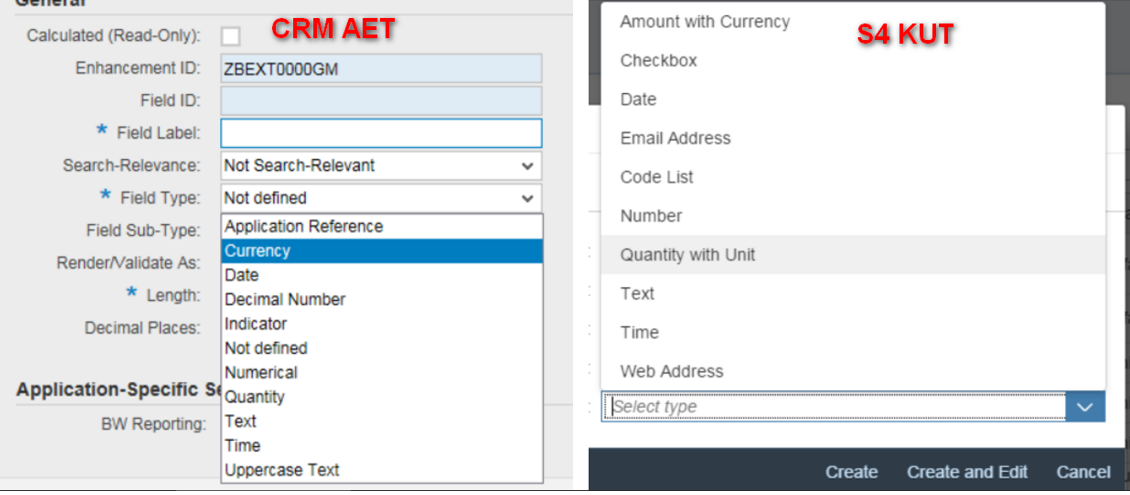This screenshot has width=1130, height=495.
Task: Select Amount with Currency in S4 KUT list
Action: (x=853, y=22)
